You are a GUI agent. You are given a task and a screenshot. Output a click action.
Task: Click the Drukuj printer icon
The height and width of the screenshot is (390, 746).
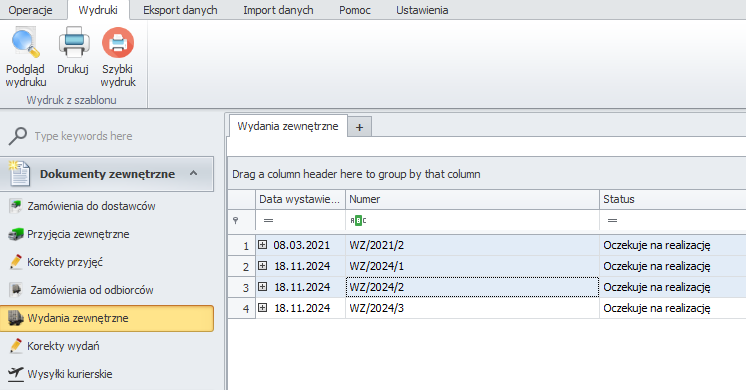click(x=74, y=42)
